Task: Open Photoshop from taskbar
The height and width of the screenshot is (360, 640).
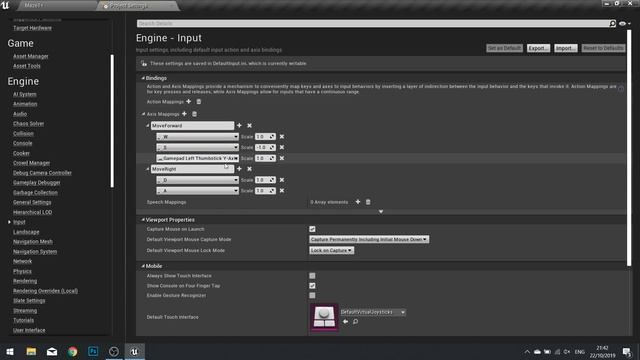Action: point(93,351)
